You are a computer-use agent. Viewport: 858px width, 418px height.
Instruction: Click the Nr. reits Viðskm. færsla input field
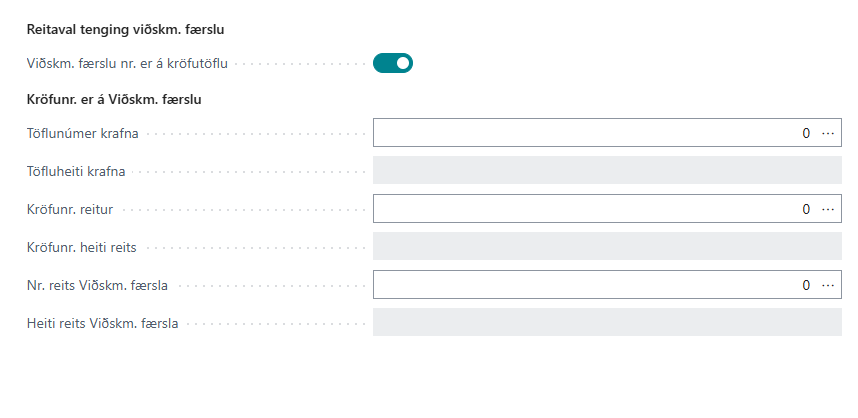[590, 285]
